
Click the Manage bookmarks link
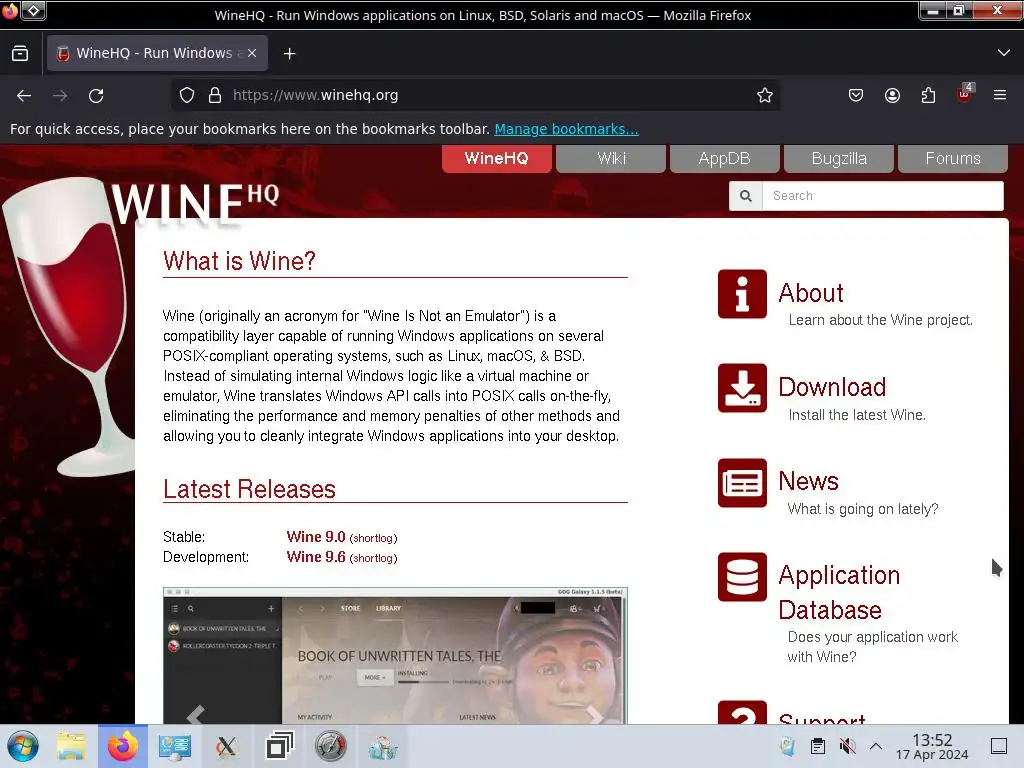566,129
